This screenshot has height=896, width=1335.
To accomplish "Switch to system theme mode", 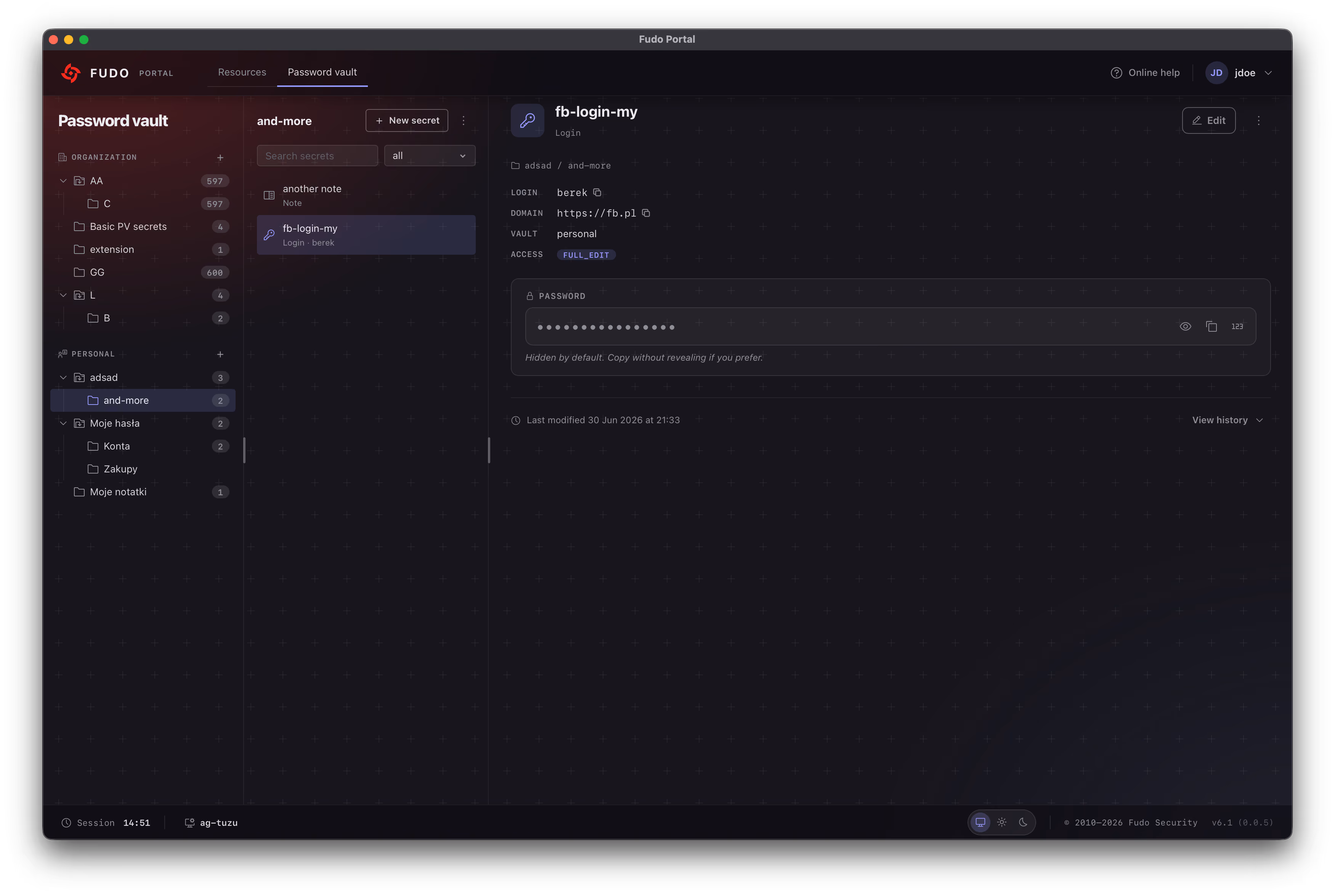I will (980, 822).
